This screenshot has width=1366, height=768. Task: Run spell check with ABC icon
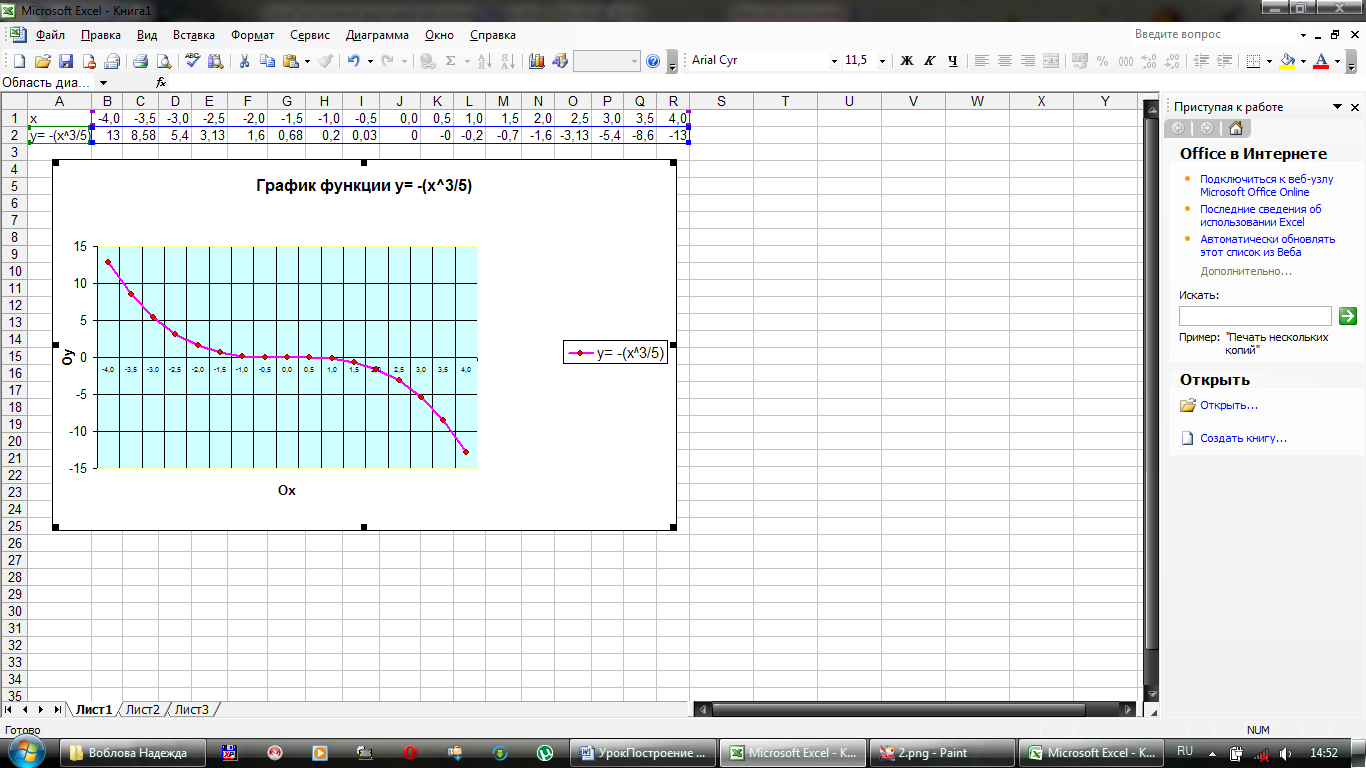point(193,61)
